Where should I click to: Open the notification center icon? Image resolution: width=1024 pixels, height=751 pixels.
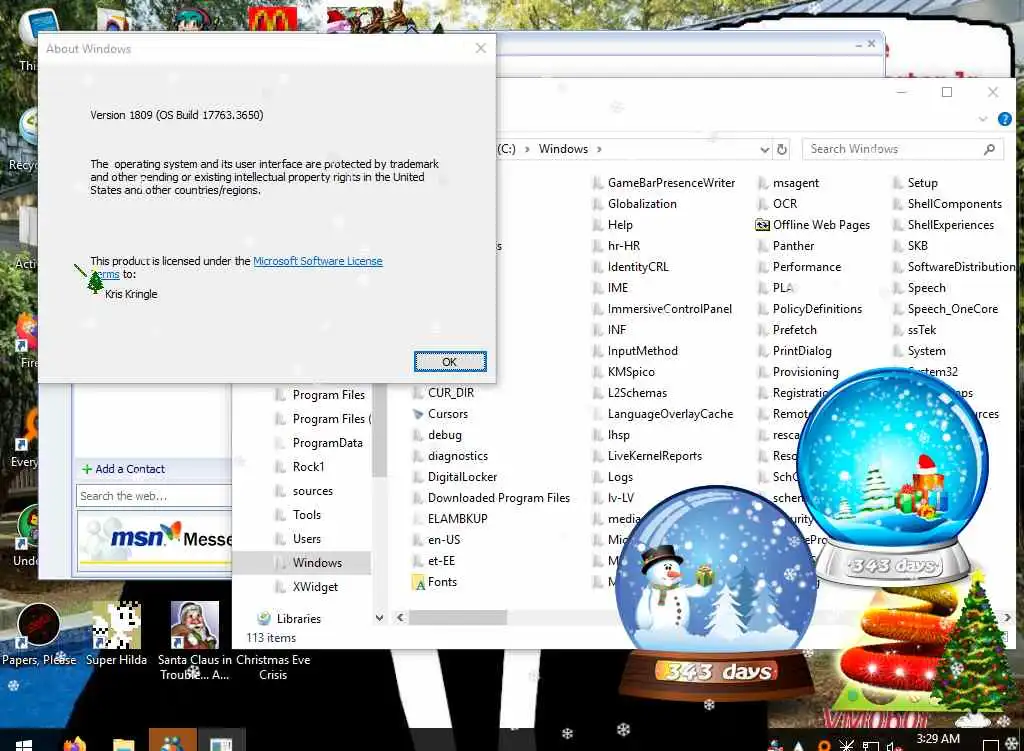991,745
